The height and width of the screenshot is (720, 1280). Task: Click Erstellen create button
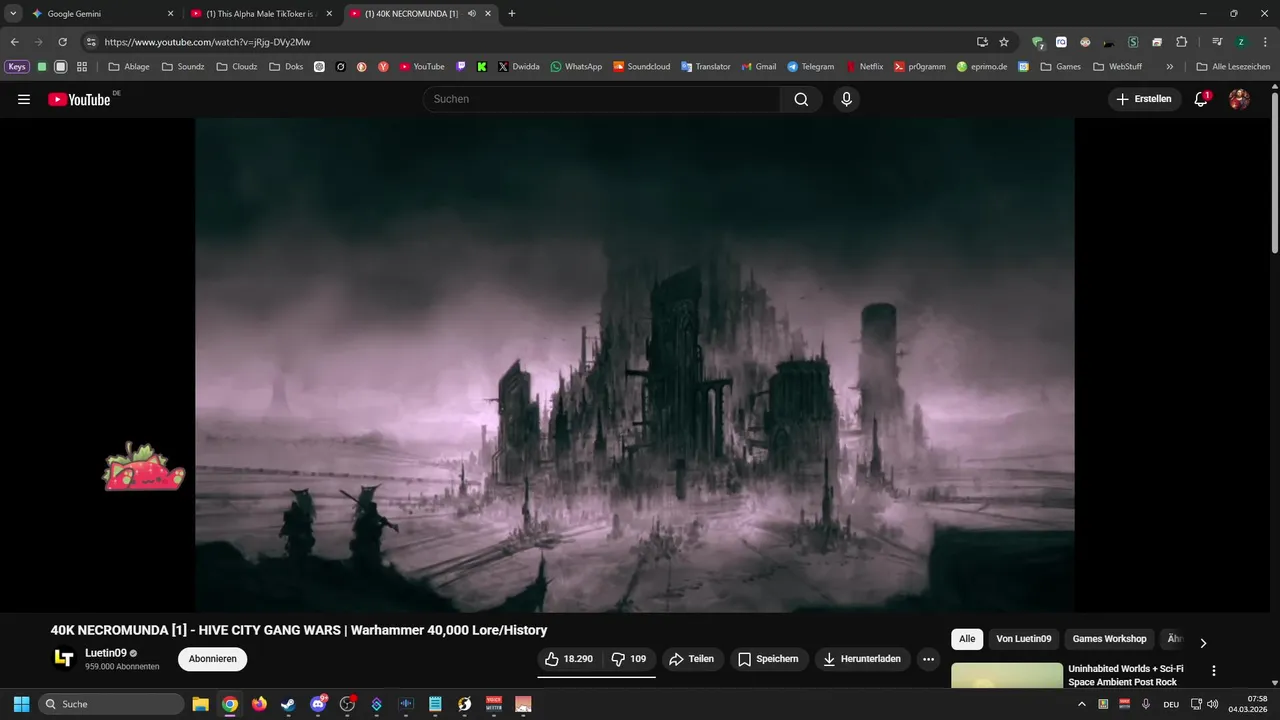[1144, 99]
